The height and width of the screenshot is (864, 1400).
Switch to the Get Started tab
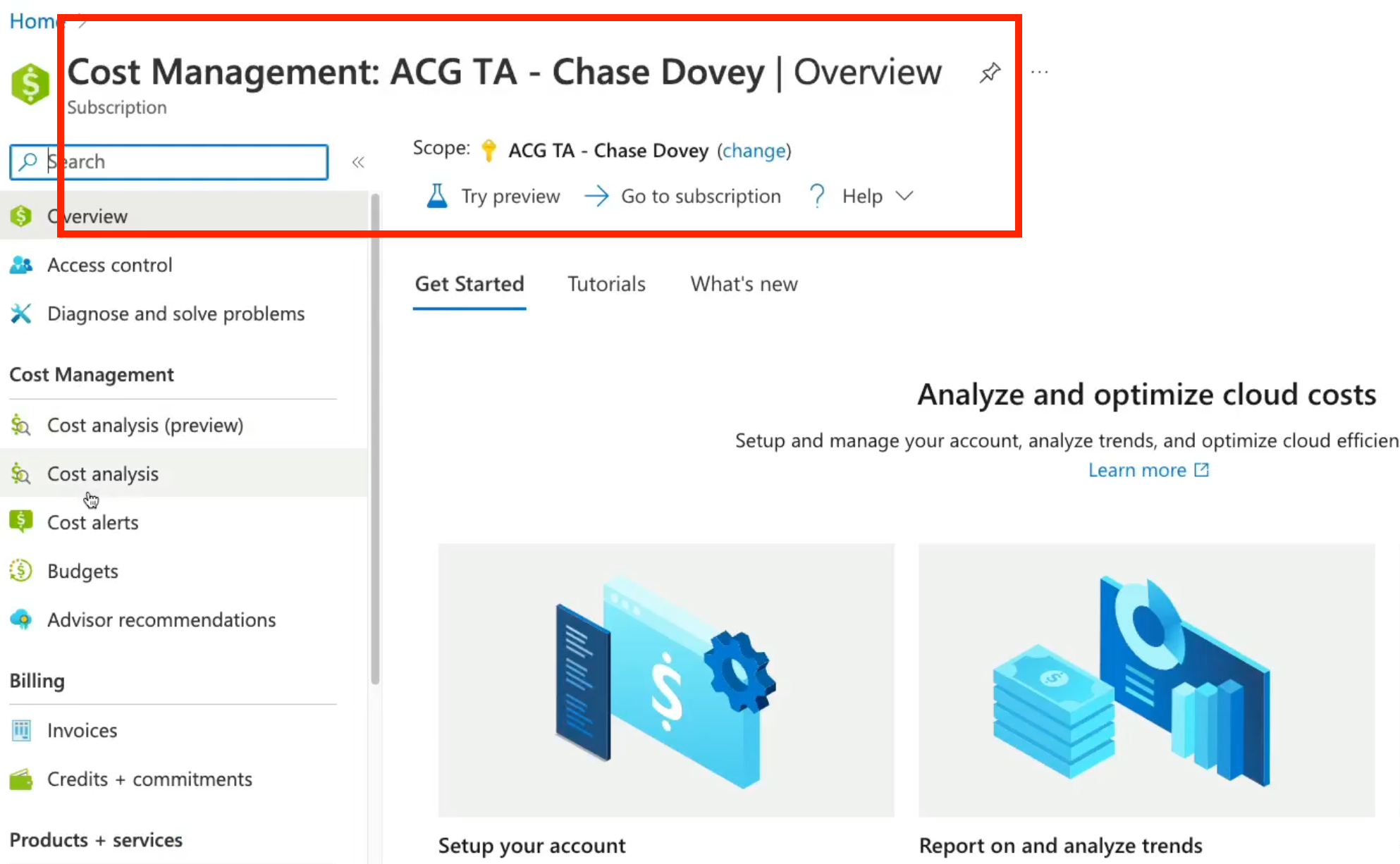point(469,284)
